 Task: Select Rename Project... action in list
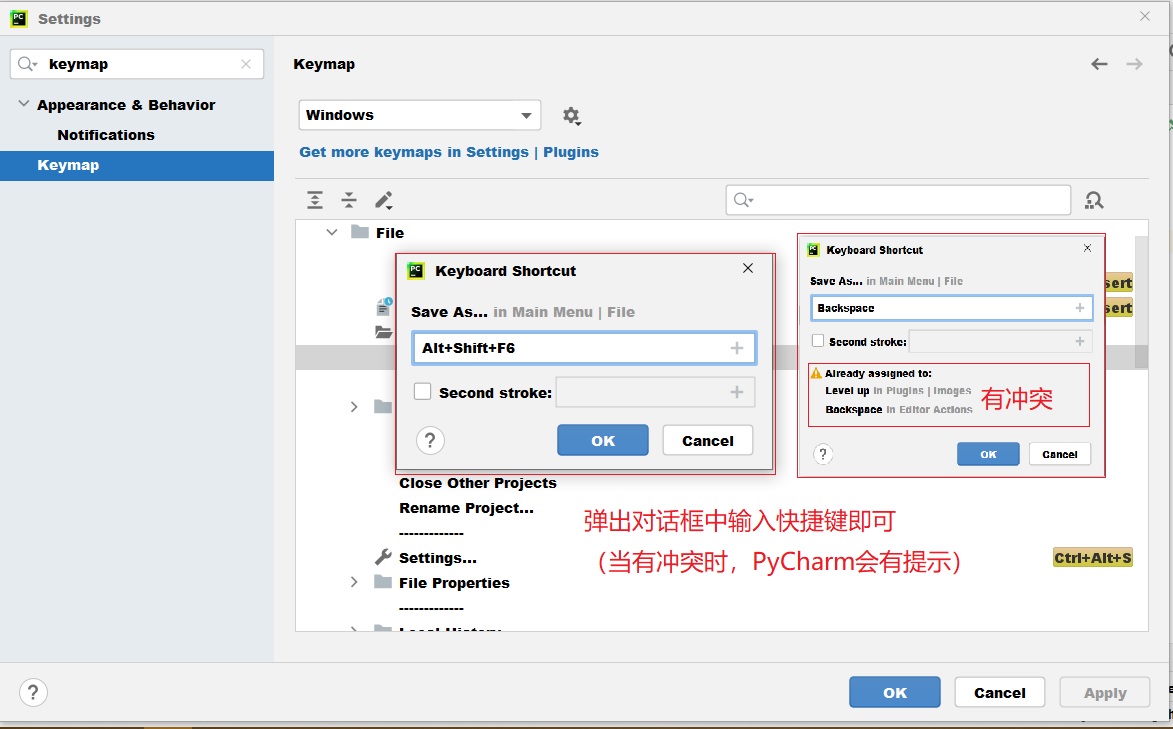[466, 508]
